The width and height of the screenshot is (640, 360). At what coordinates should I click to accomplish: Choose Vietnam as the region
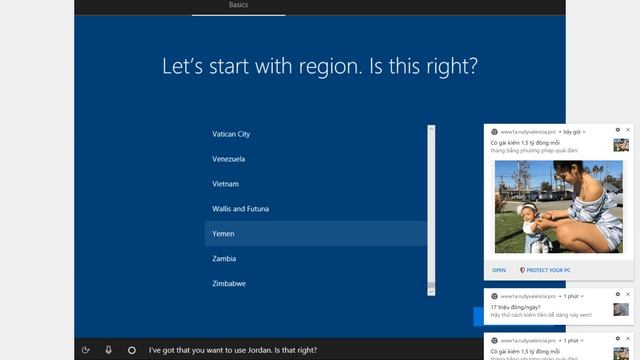pyautogui.click(x=316, y=184)
